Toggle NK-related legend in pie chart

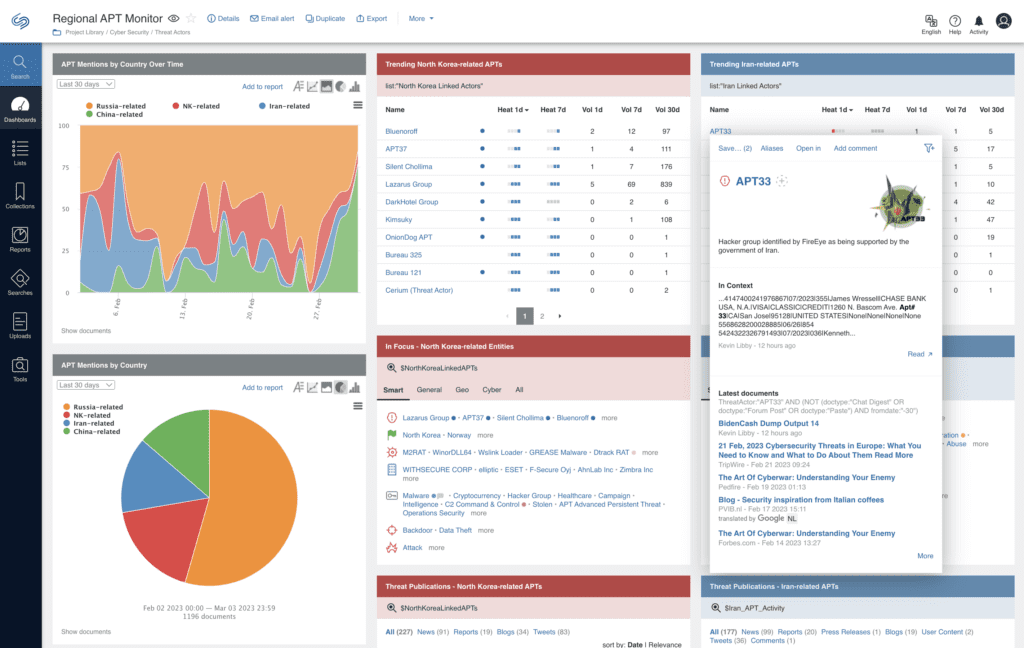pyautogui.click(x=87, y=415)
